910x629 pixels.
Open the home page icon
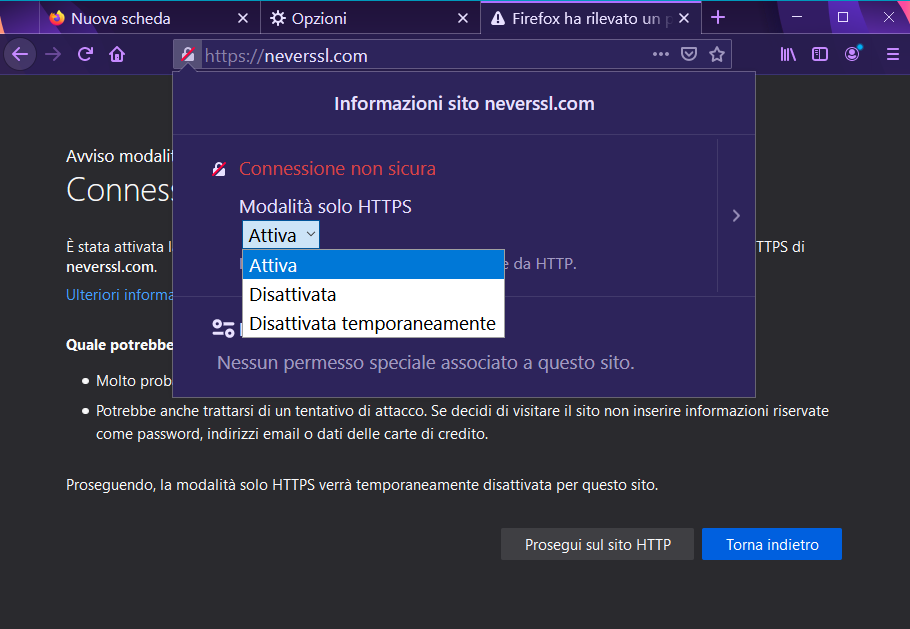pyautogui.click(x=117, y=55)
